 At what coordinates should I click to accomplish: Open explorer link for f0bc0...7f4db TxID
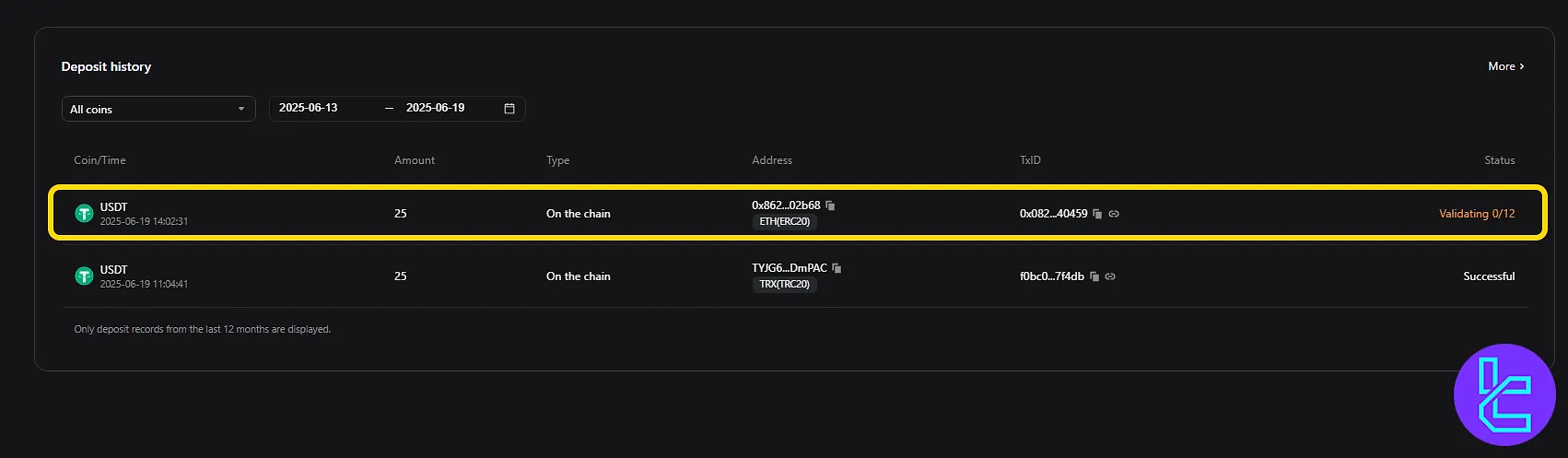click(1110, 276)
